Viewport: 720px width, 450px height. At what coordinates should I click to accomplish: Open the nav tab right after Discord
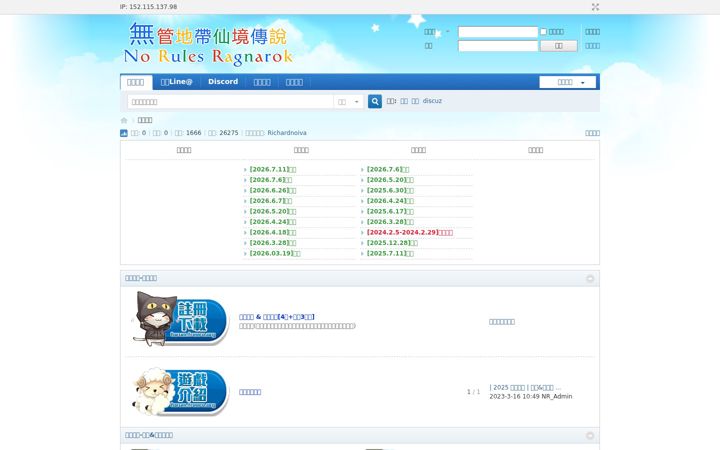262,82
